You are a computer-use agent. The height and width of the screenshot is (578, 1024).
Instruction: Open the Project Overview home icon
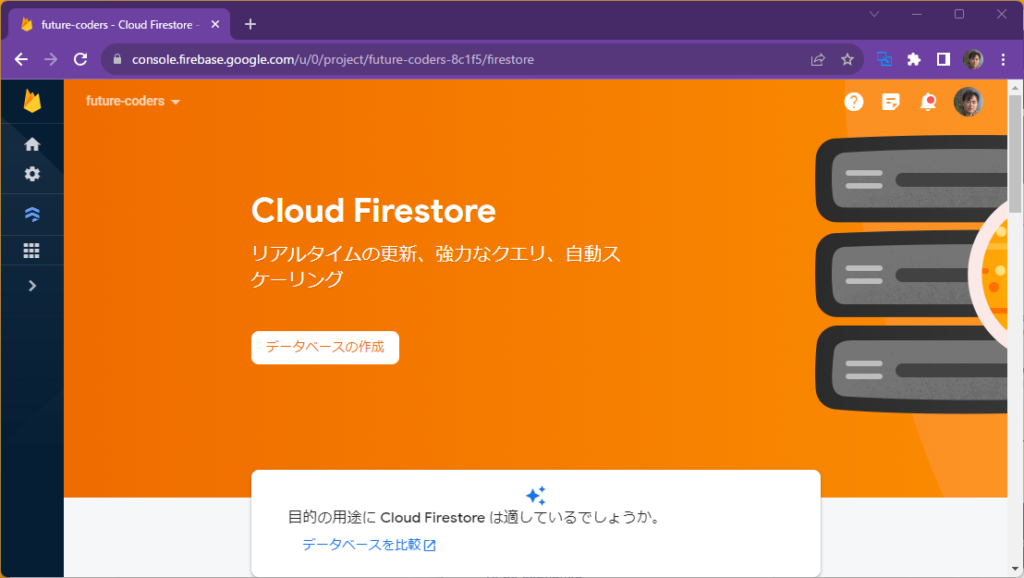(32, 144)
